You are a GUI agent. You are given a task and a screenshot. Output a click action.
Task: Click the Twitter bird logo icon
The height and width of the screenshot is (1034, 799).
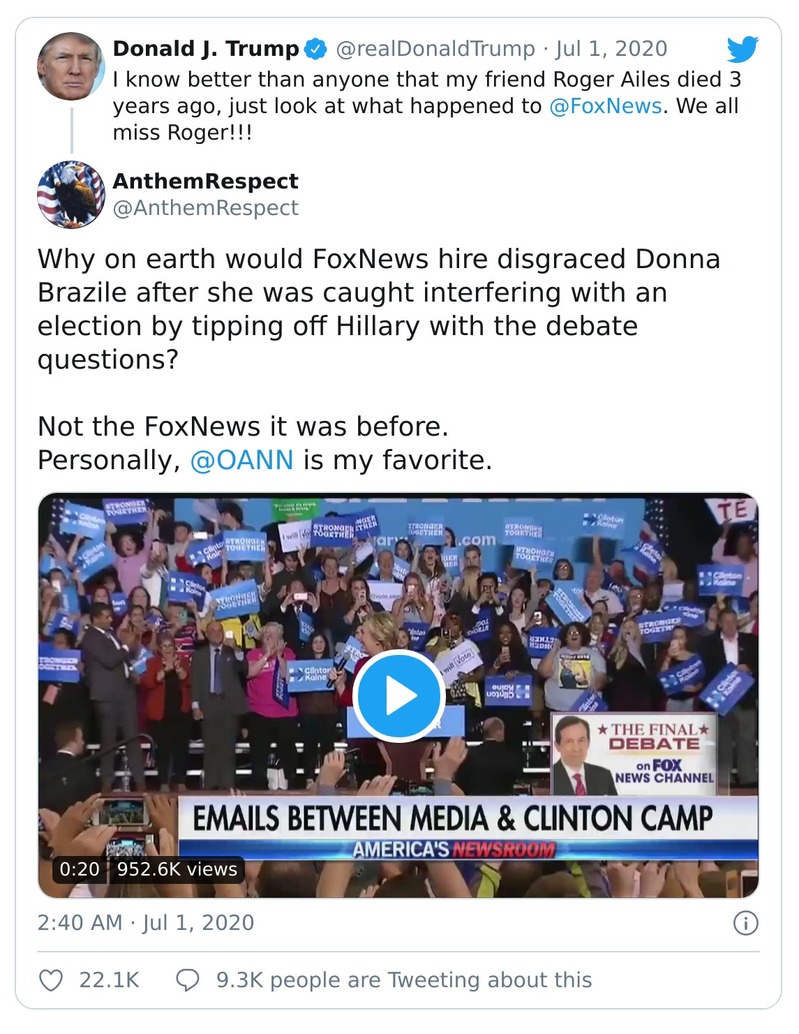point(744,47)
